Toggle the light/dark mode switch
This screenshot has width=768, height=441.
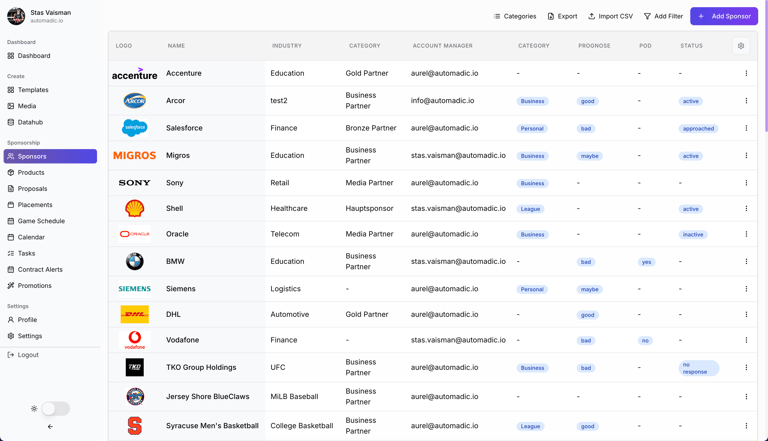[55, 409]
